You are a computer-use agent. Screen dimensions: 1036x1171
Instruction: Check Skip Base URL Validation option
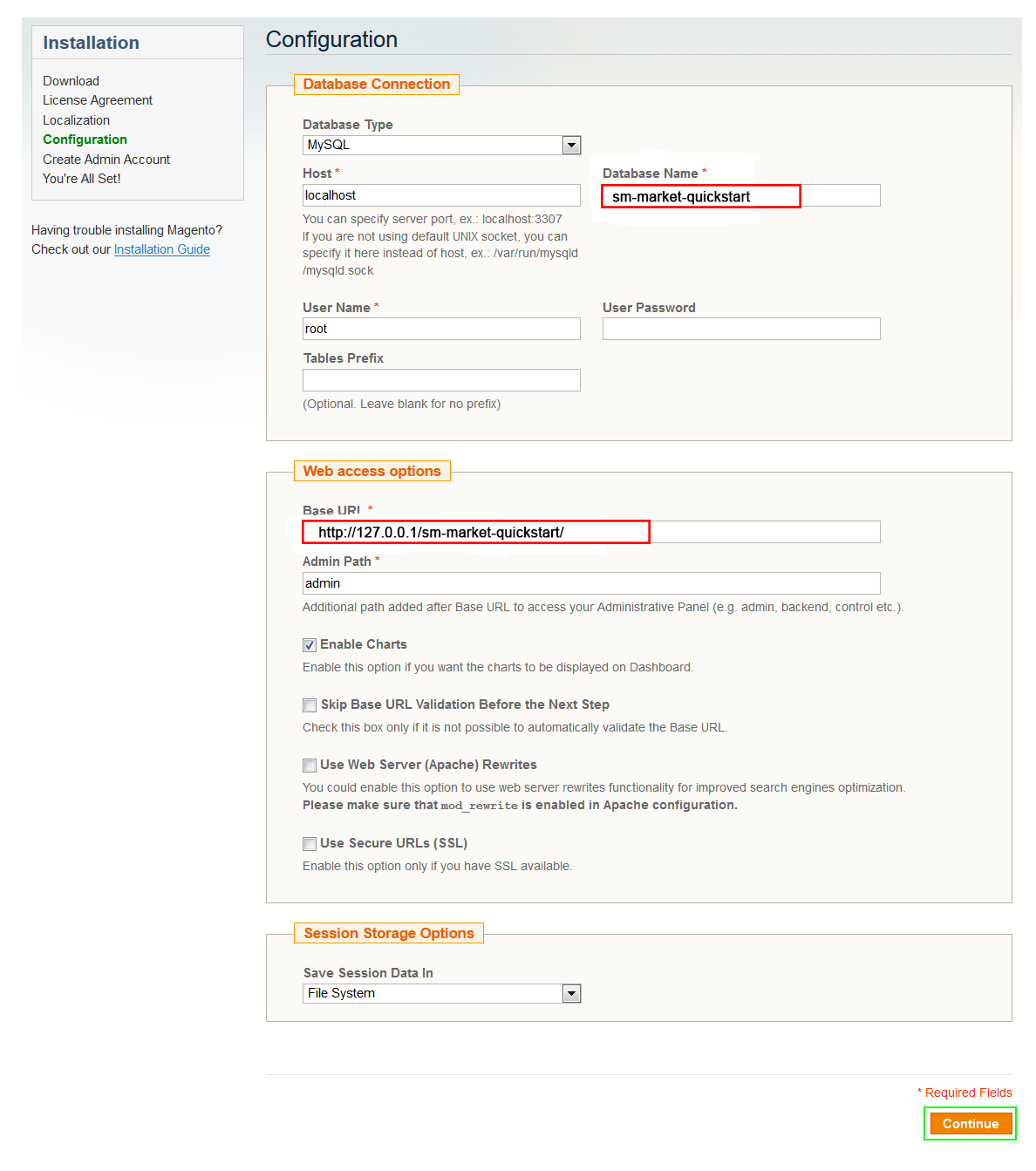pos(310,705)
